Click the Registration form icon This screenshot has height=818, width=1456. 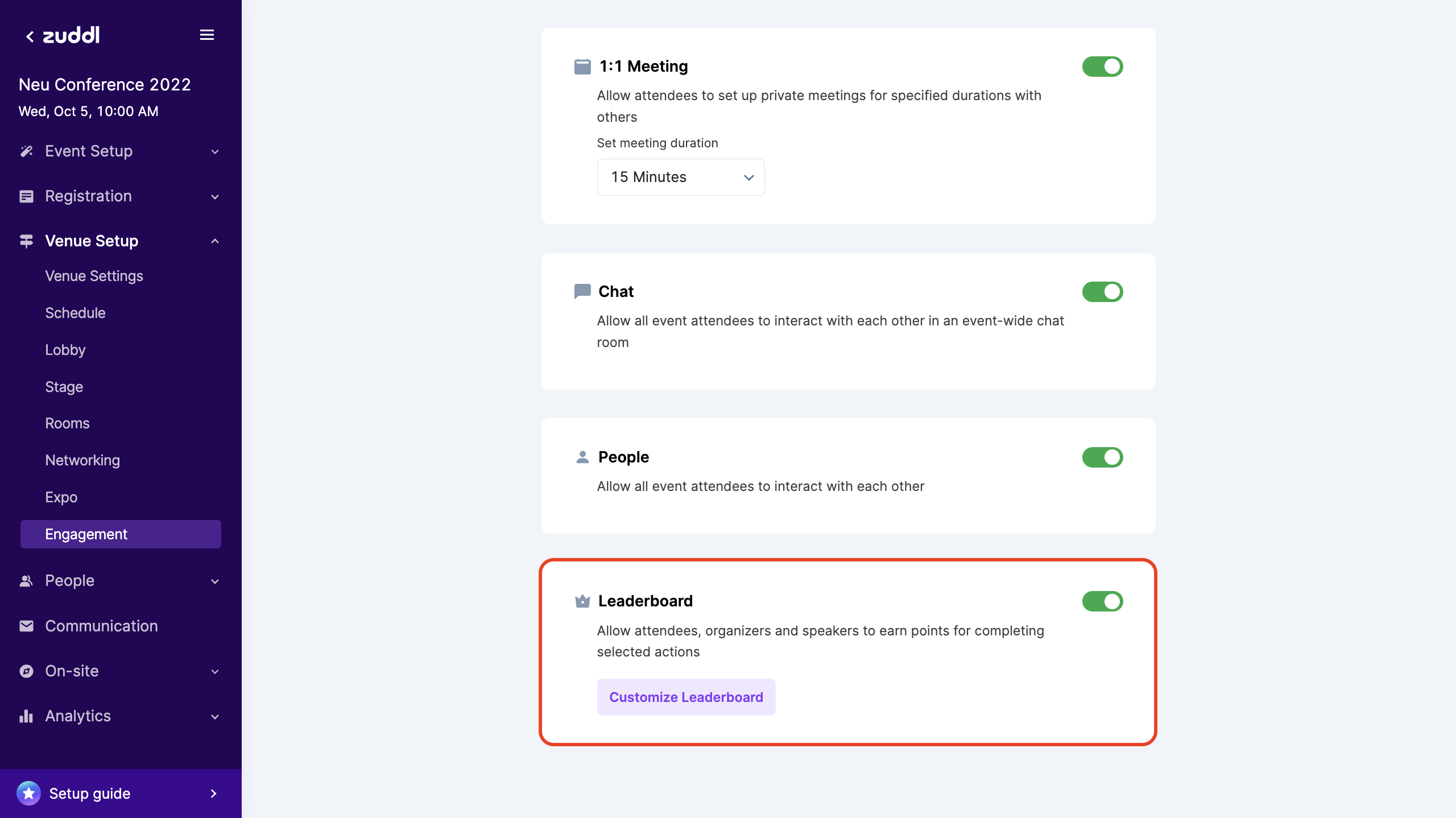[26, 196]
